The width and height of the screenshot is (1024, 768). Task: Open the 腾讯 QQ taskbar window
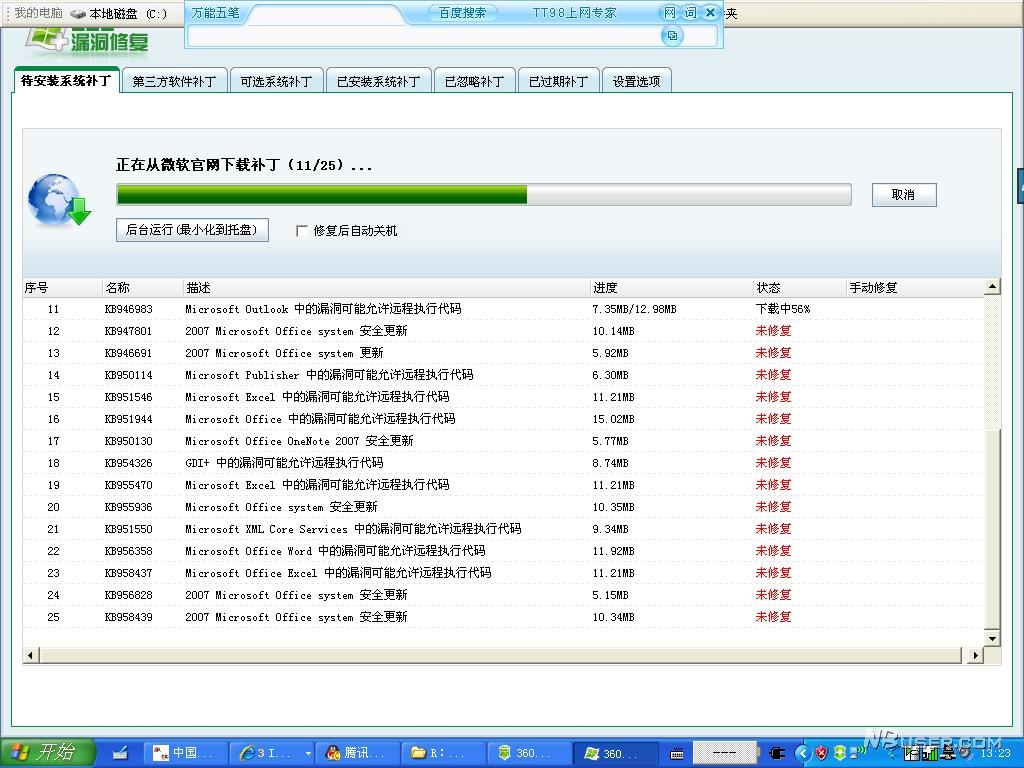coord(359,753)
